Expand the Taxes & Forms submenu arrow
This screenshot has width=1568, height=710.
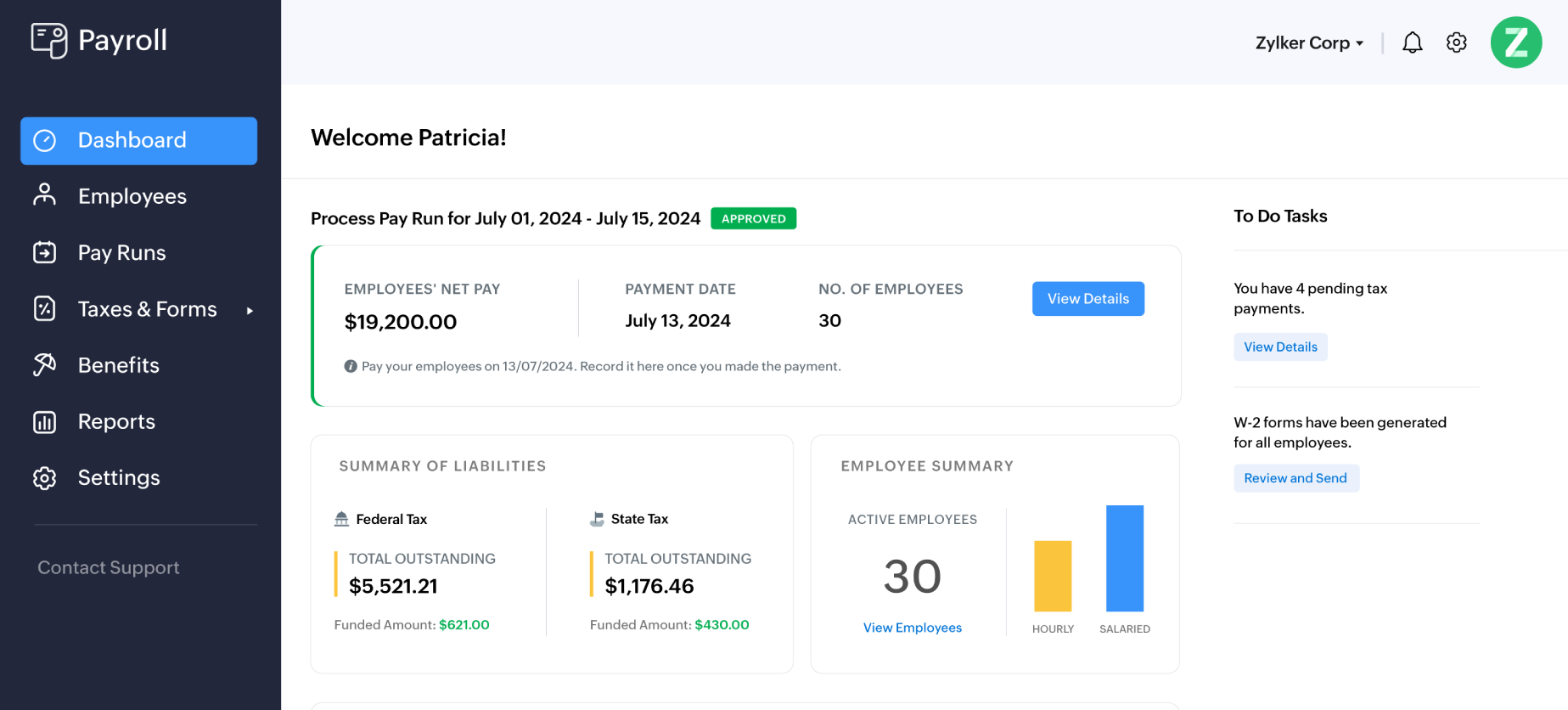point(250,310)
